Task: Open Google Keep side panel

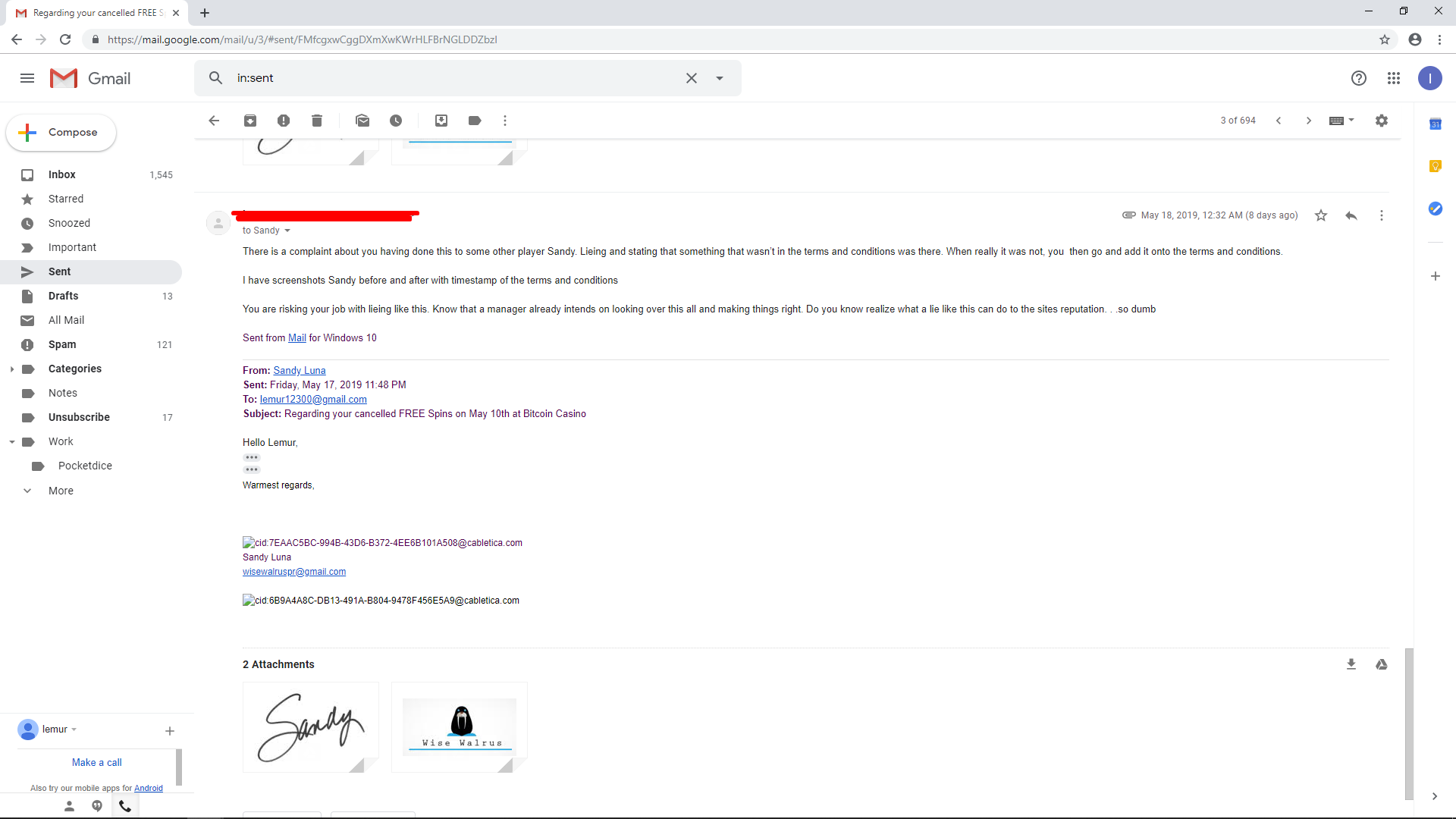Action: coord(1436,166)
